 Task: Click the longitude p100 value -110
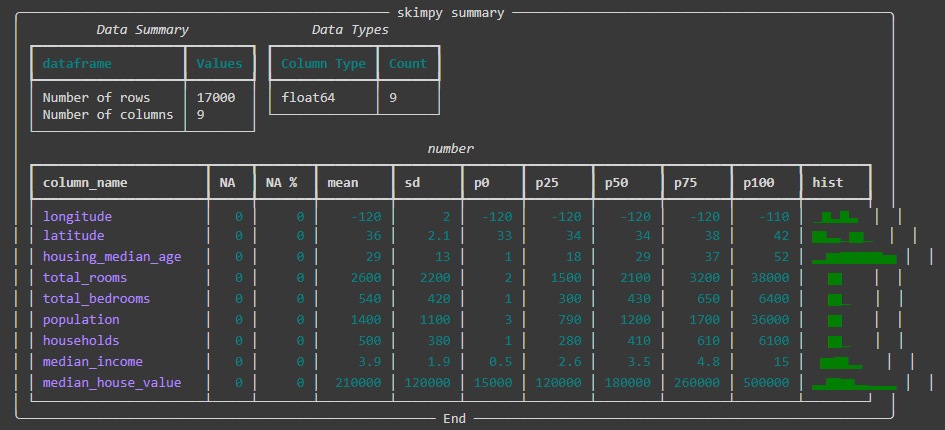coord(774,217)
